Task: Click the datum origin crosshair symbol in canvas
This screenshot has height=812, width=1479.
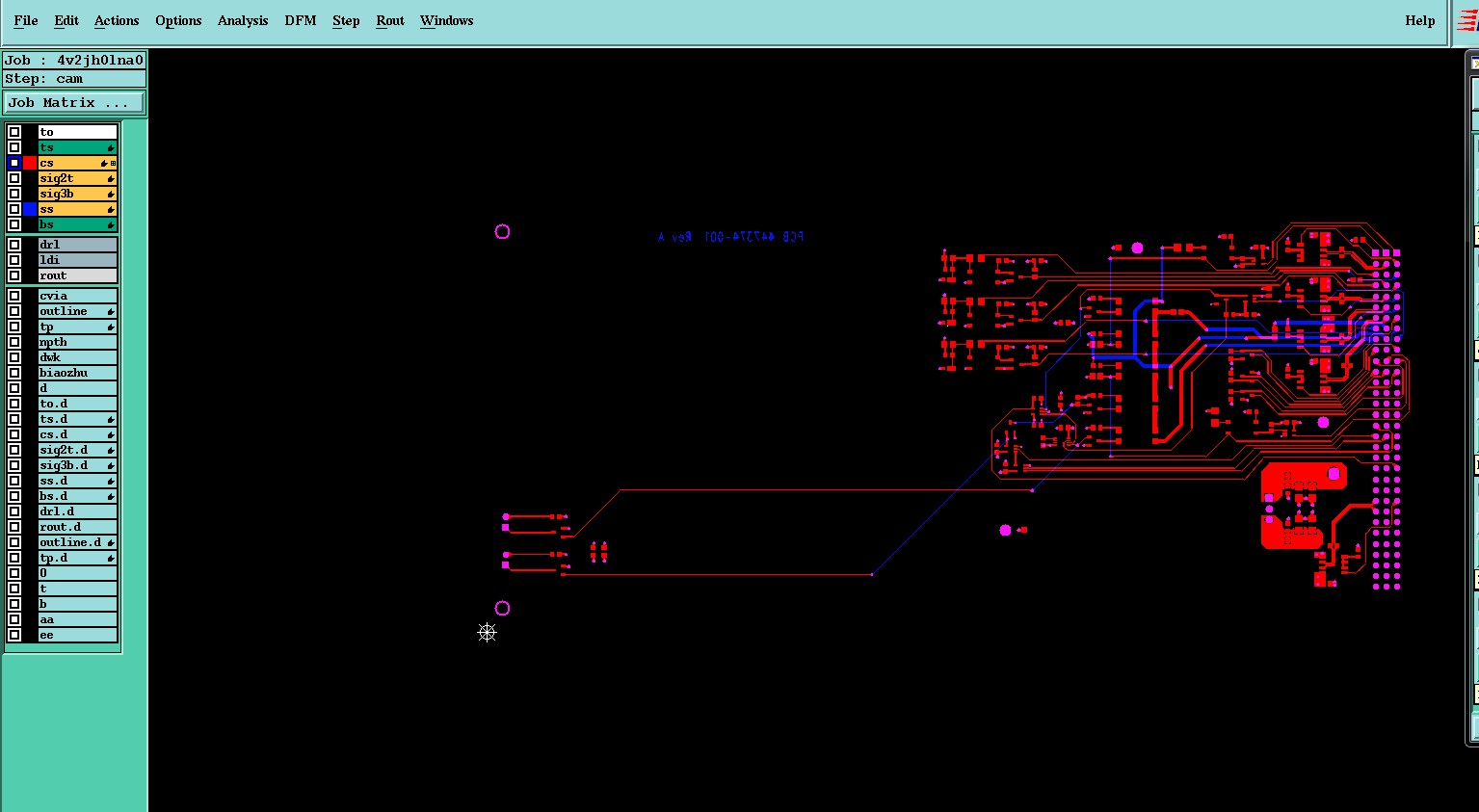Action: click(487, 632)
